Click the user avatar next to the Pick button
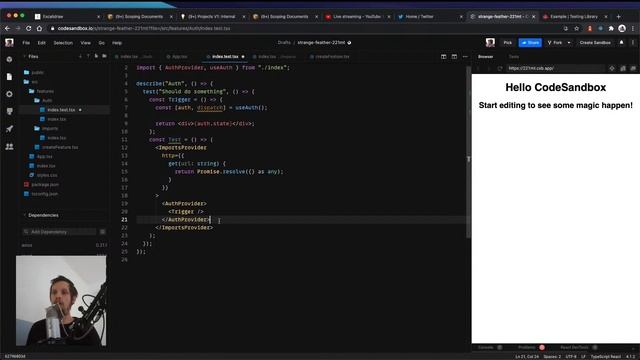Image resolution: width=640 pixels, height=360 pixels. pos(490,42)
